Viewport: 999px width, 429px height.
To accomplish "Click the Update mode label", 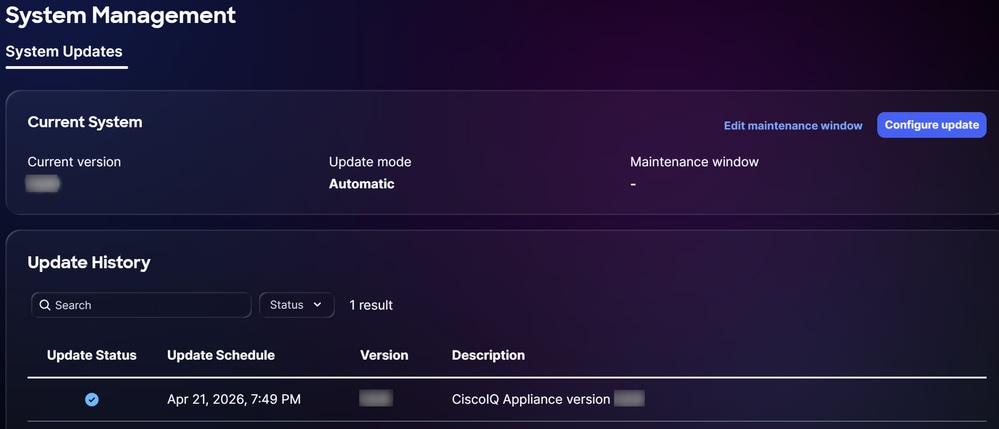I will point(370,162).
